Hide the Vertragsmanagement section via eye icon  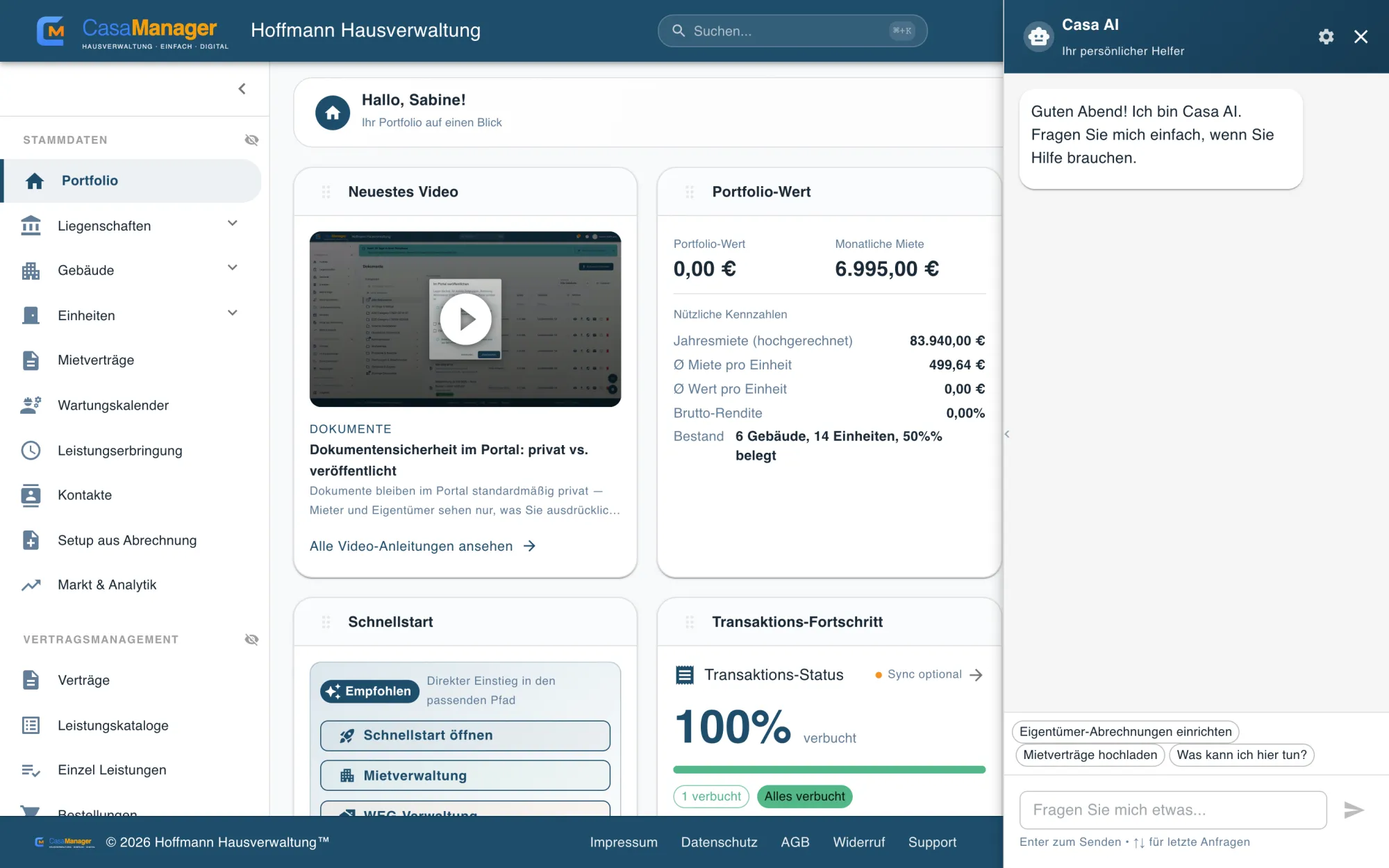tap(251, 640)
